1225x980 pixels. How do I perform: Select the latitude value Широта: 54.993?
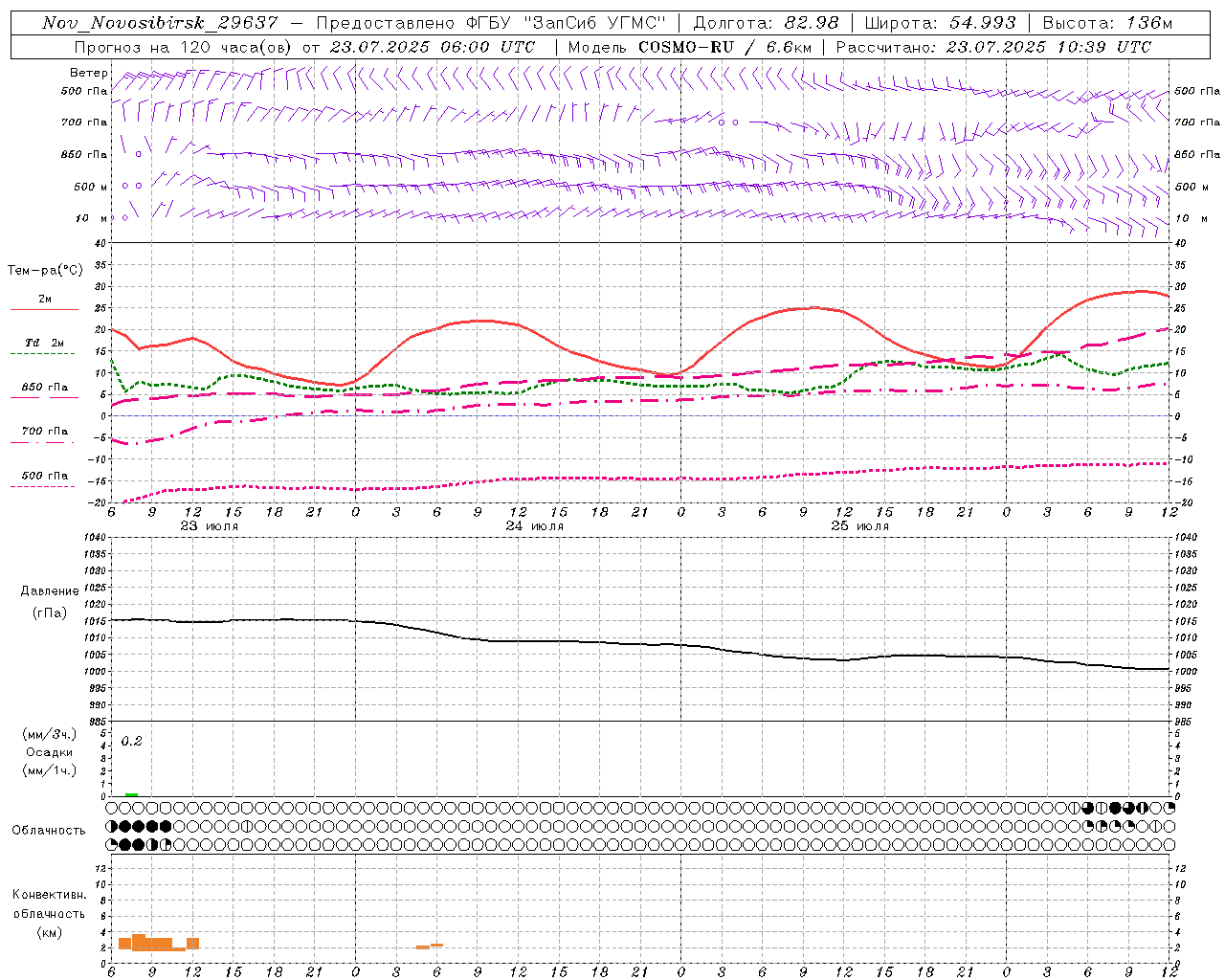coord(940,23)
